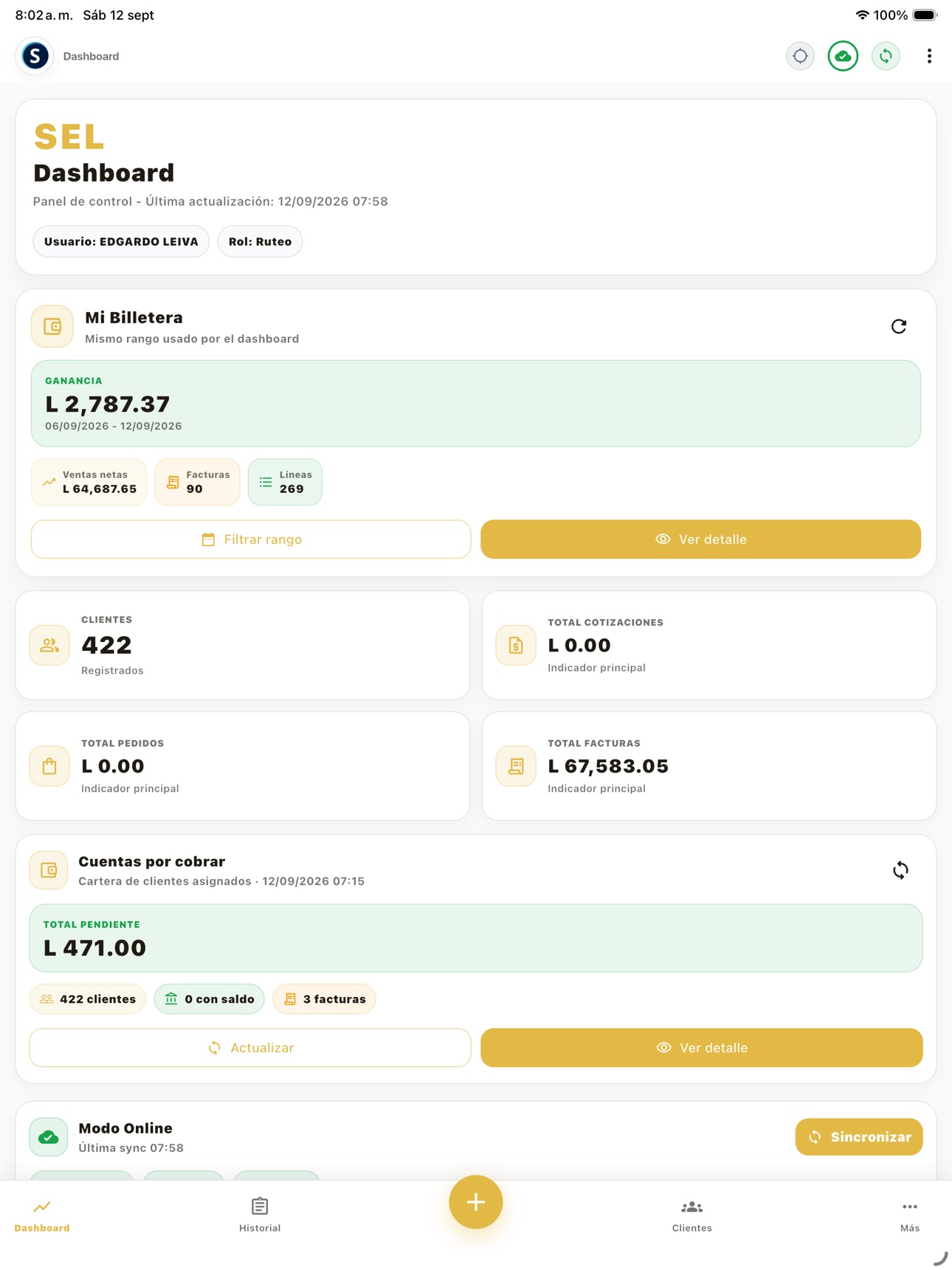Open the Historial tab
Screen dimensions: 952x1270
pos(260,1215)
